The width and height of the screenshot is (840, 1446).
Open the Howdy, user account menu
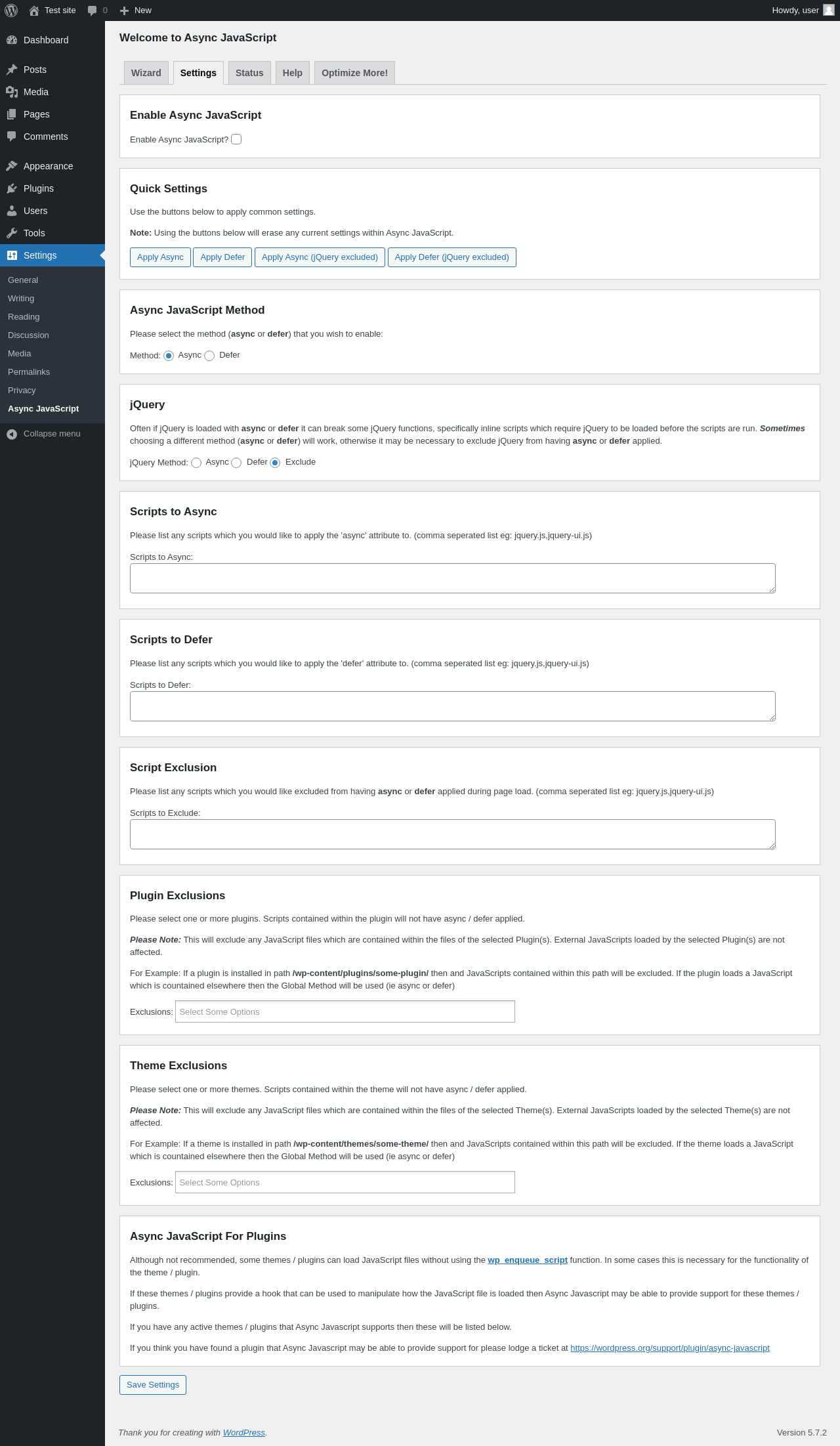coord(802,11)
